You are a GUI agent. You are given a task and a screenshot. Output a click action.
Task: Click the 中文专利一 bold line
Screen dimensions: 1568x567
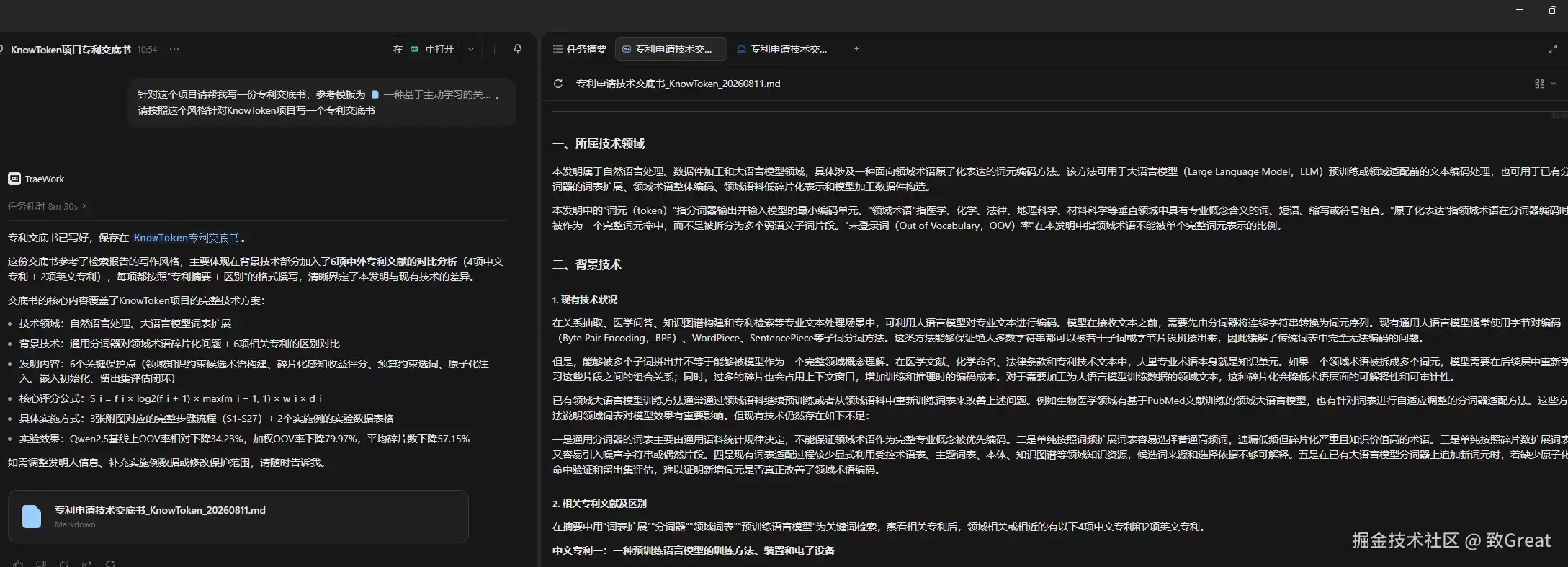click(x=694, y=550)
